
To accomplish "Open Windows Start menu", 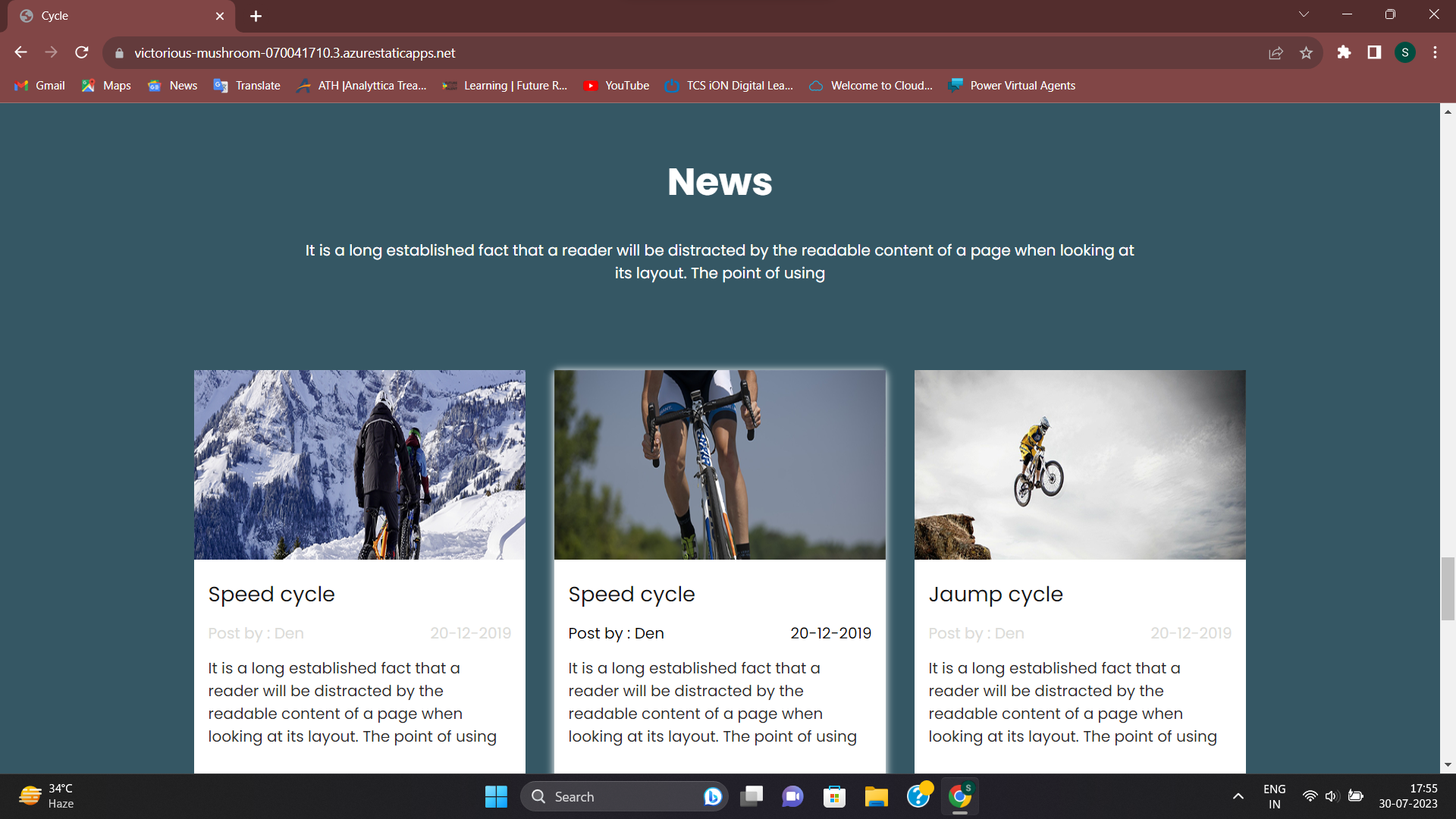I will pos(496,796).
